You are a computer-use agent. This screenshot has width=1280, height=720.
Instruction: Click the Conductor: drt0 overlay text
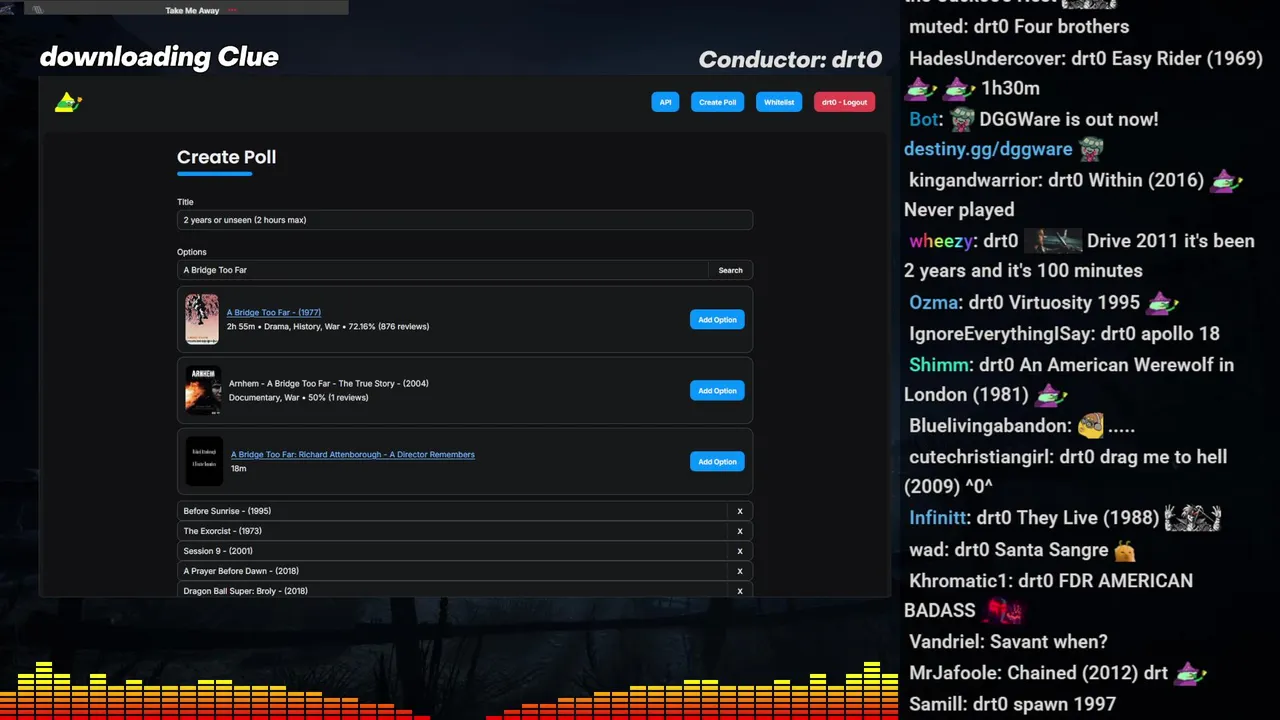click(x=790, y=60)
